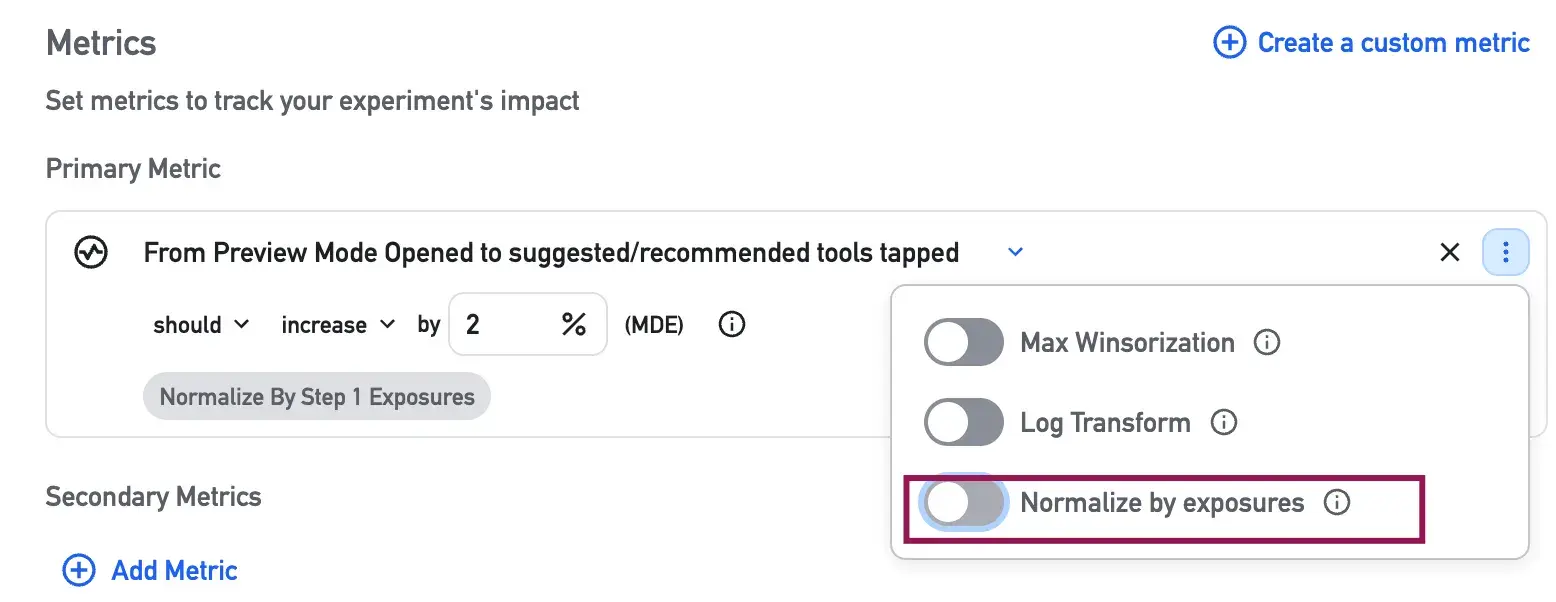Click the info icon beside Normalize by exposures
This screenshot has height=602, width=1556.
(1336, 502)
